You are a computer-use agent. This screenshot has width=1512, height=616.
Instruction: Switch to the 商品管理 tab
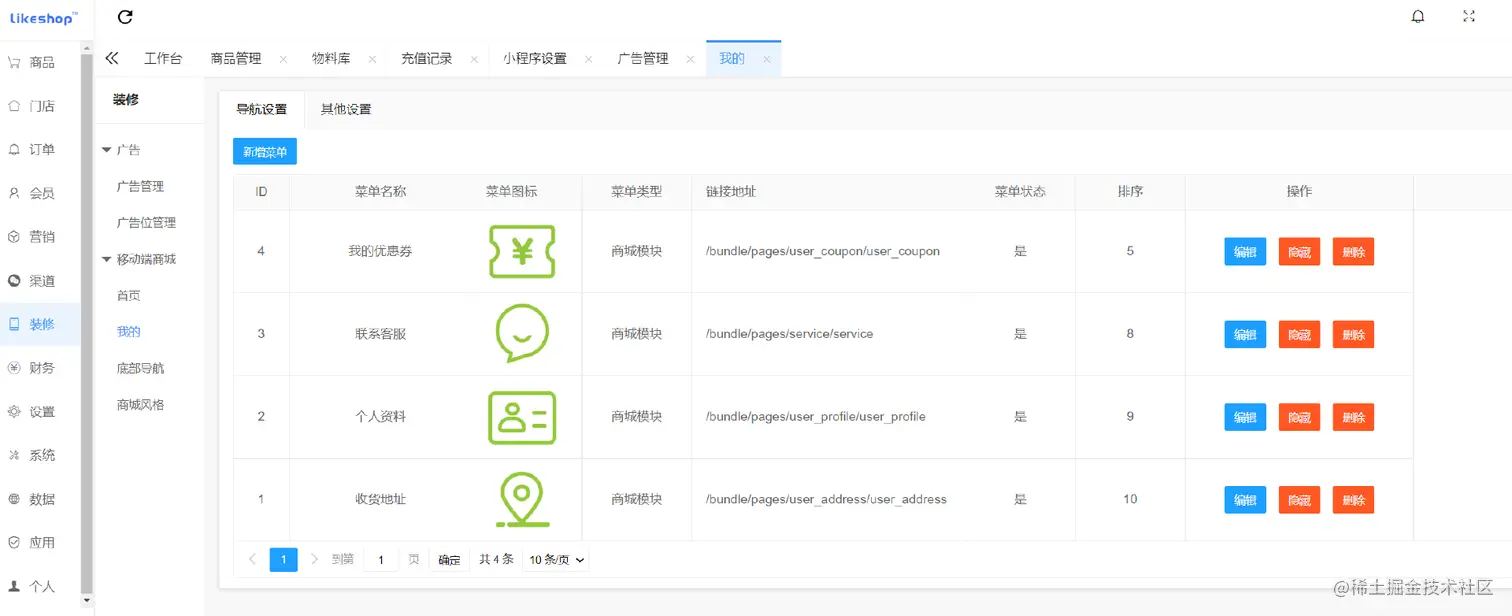click(236, 59)
